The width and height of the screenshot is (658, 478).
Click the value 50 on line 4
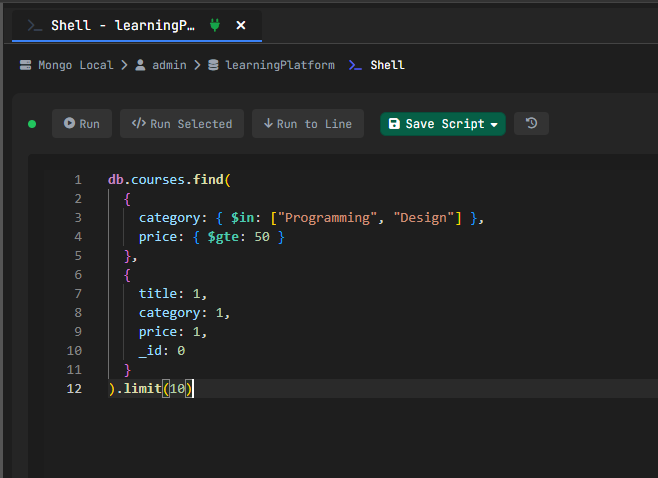coord(262,237)
